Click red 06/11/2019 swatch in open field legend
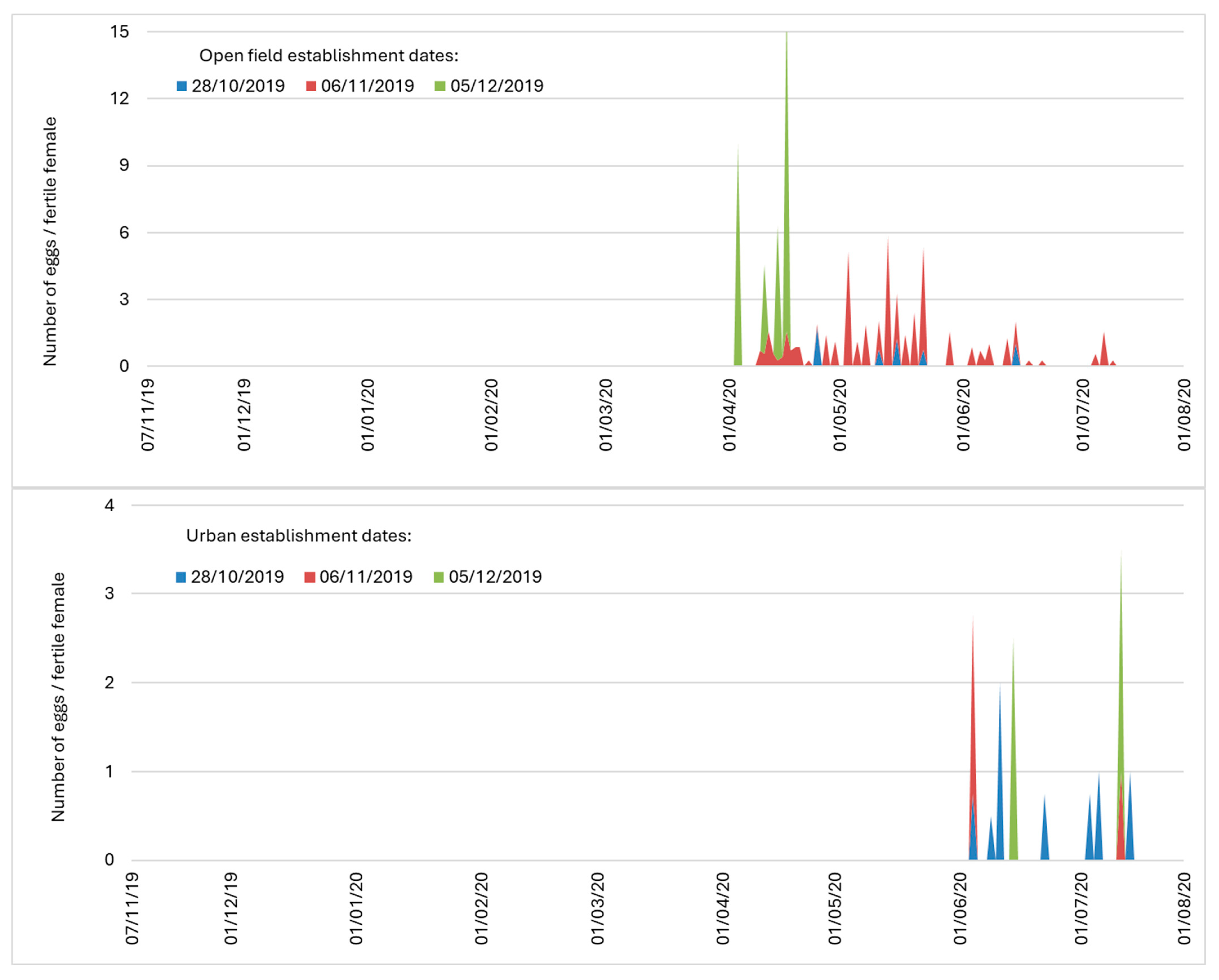 click(x=311, y=86)
